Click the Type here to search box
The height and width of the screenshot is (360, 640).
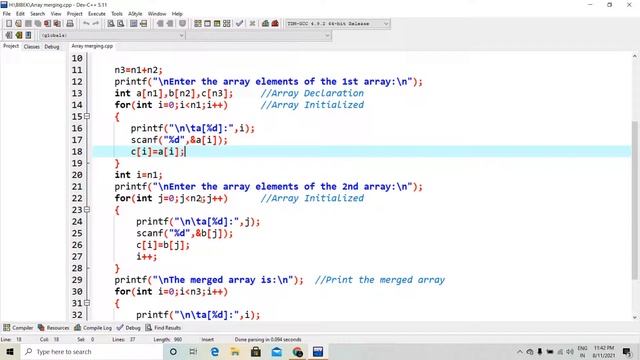click(92, 351)
